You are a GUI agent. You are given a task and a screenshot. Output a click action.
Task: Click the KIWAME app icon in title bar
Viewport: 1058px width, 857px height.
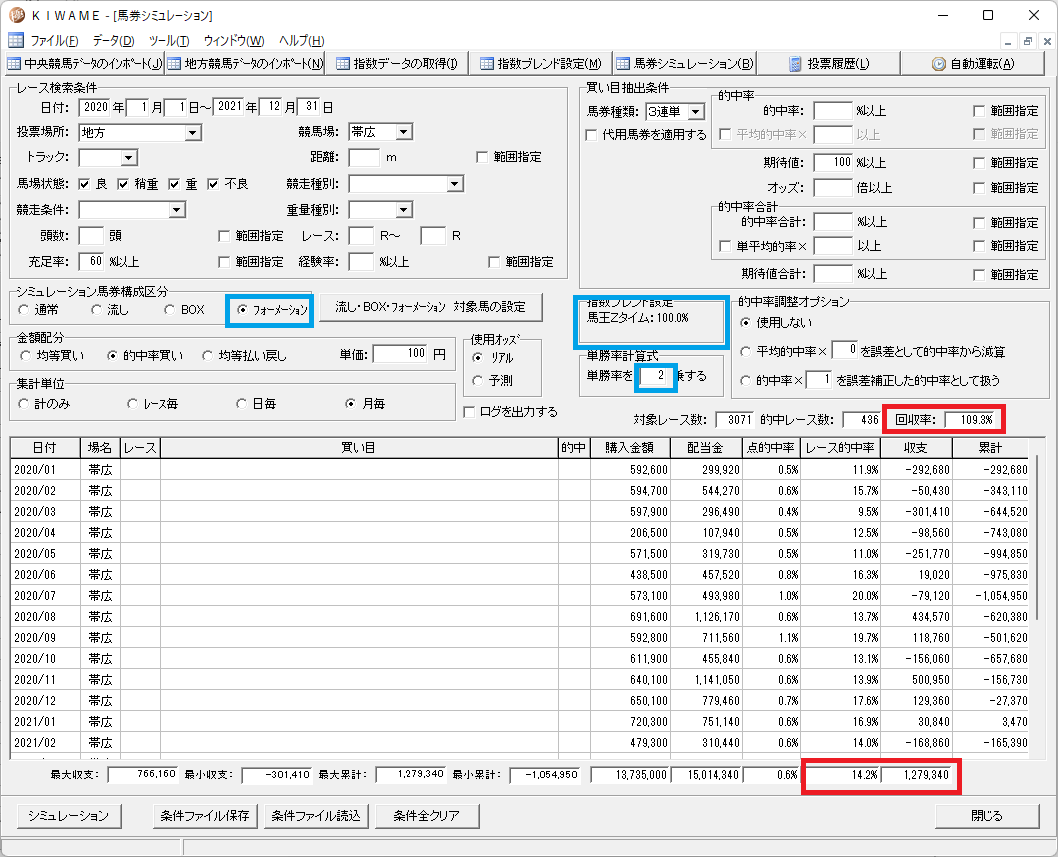(16, 15)
